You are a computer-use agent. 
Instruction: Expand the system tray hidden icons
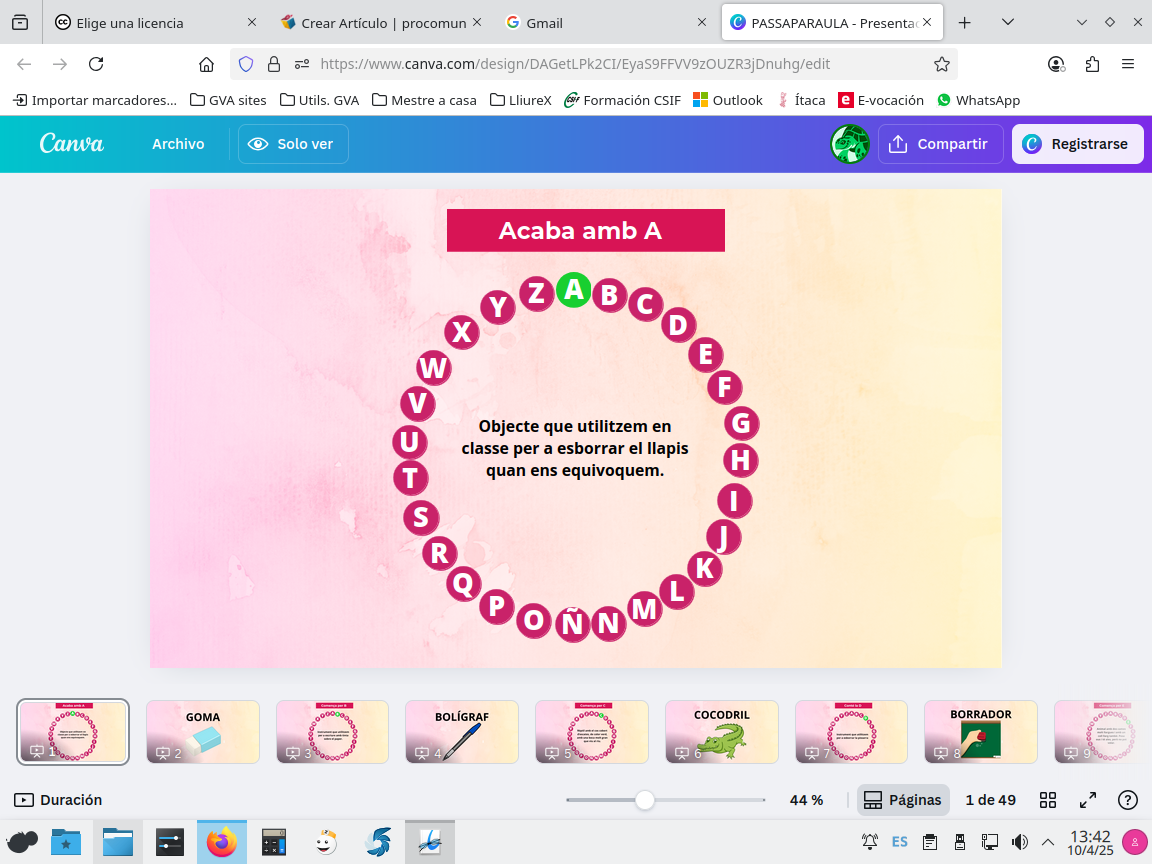1048,842
